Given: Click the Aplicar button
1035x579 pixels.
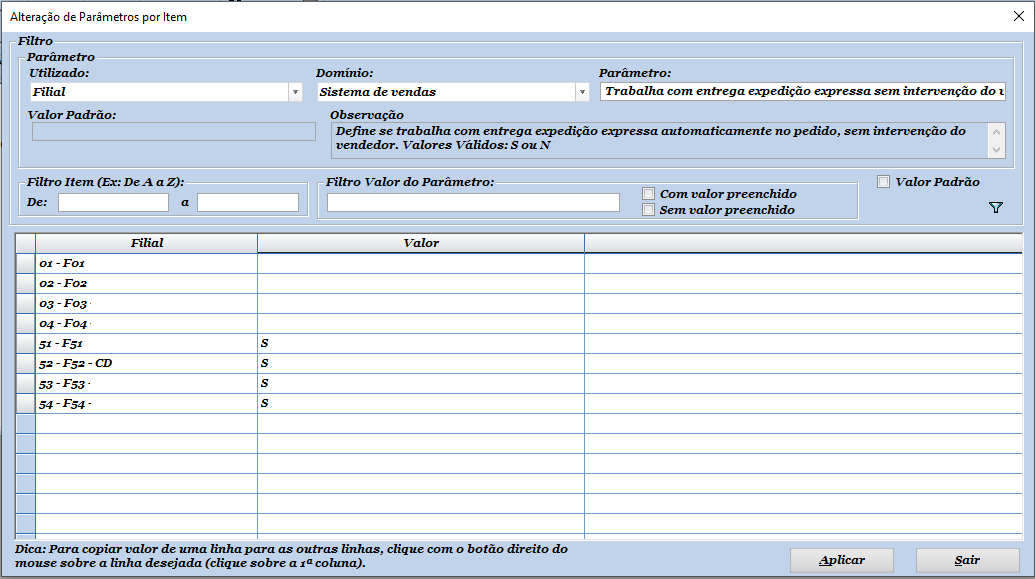Looking at the screenshot, I should click(x=842, y=560).
